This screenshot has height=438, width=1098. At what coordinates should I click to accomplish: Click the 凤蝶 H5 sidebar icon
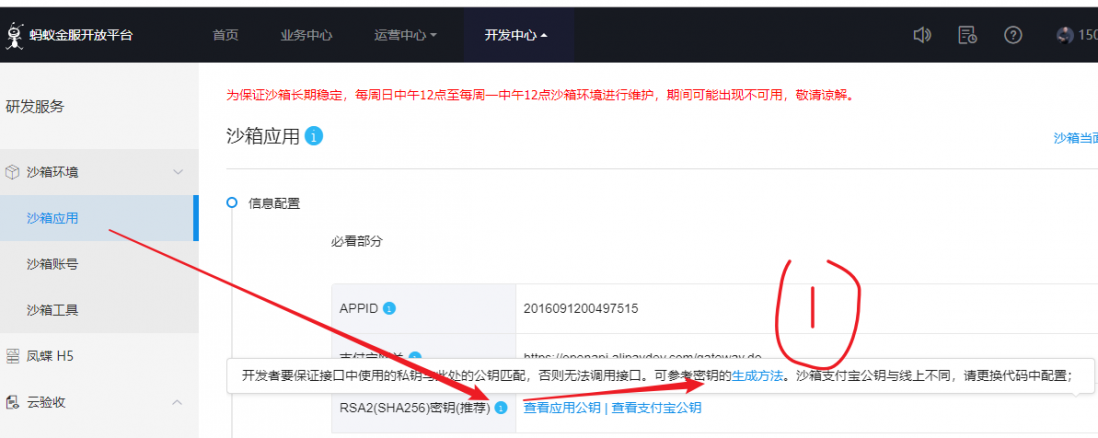[x=12, y=357]
